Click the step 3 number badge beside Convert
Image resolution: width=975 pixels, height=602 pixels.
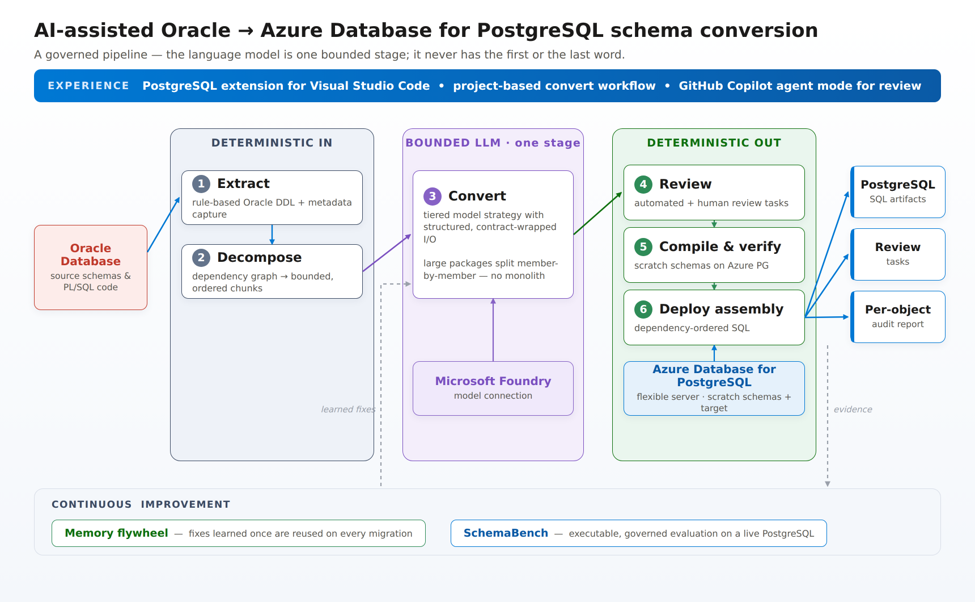click(432, 196)
